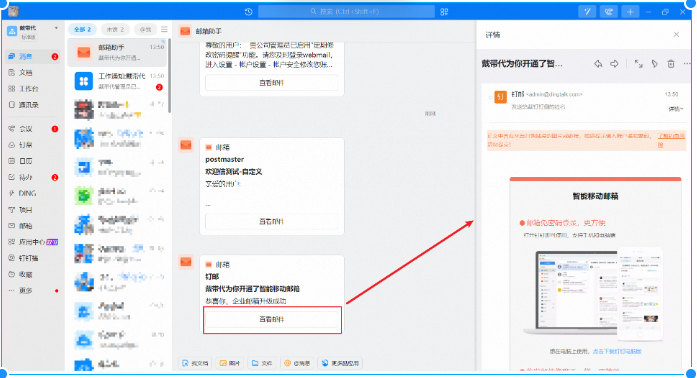Click the plus button in the title bar
The height and width of the screenshot is (378, 697).
tap(630, 12)
